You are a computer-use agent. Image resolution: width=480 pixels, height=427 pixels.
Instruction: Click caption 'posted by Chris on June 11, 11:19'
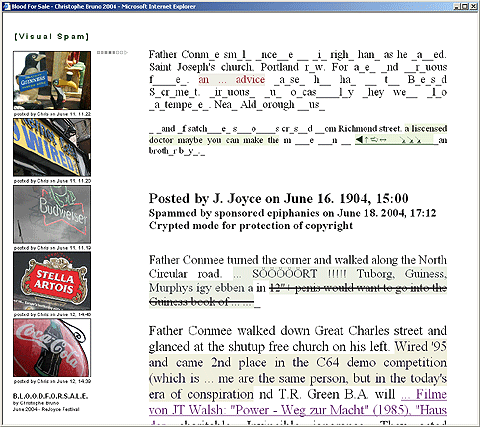(x=52, y=248)
